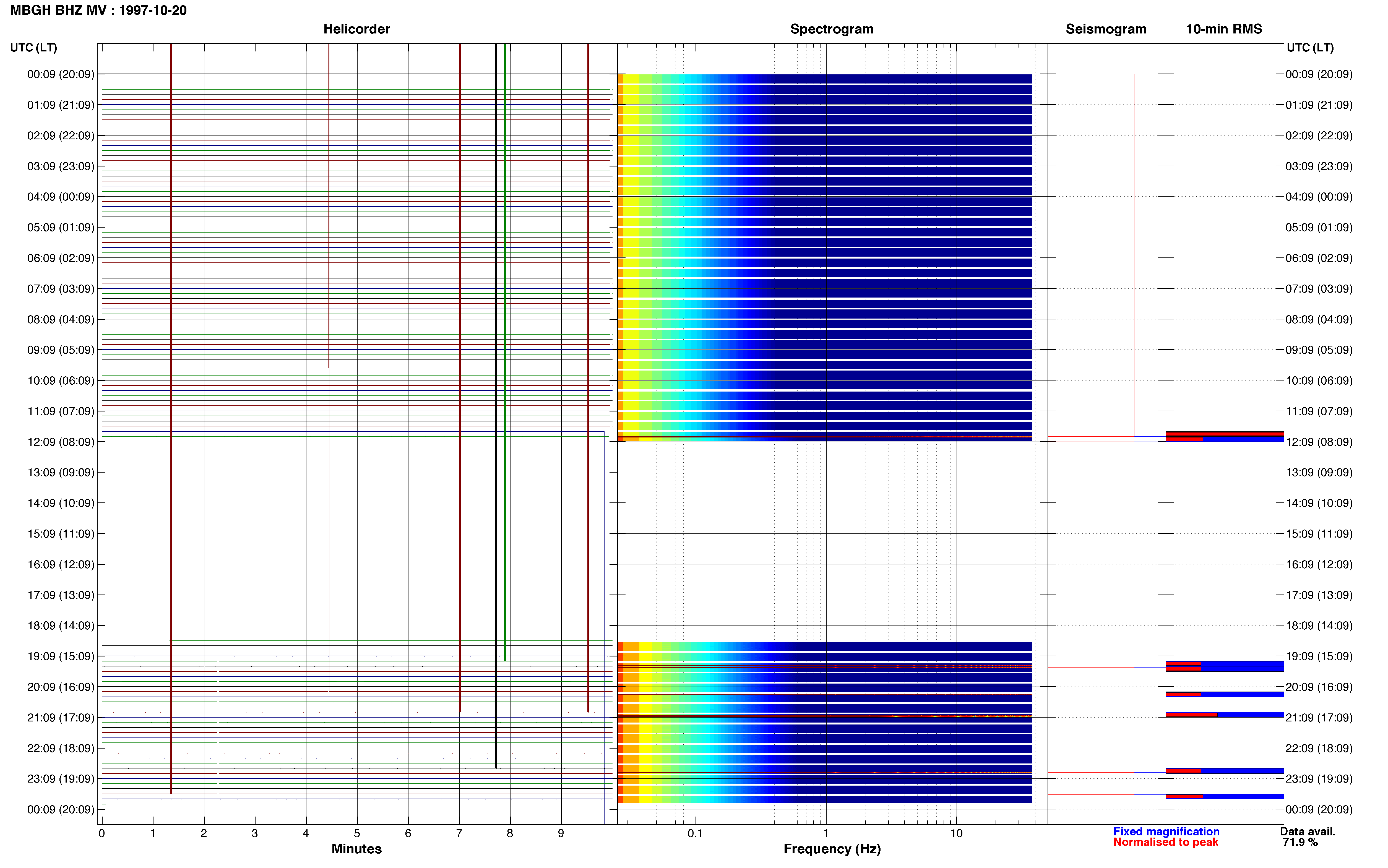Click minute tick label 5 on Helicorder axis
The image size is (1388, 868).
357,833
